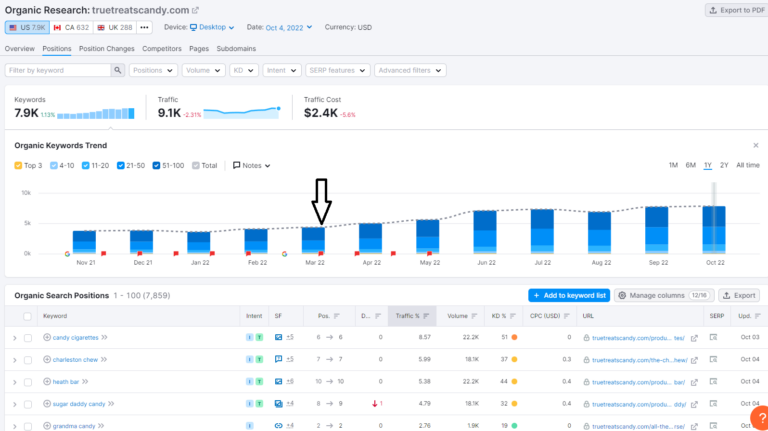This screenshot has height=431, width=768.
Task: Add sugar daddy candy keyword via plus icon
Action: coord(47,404)
